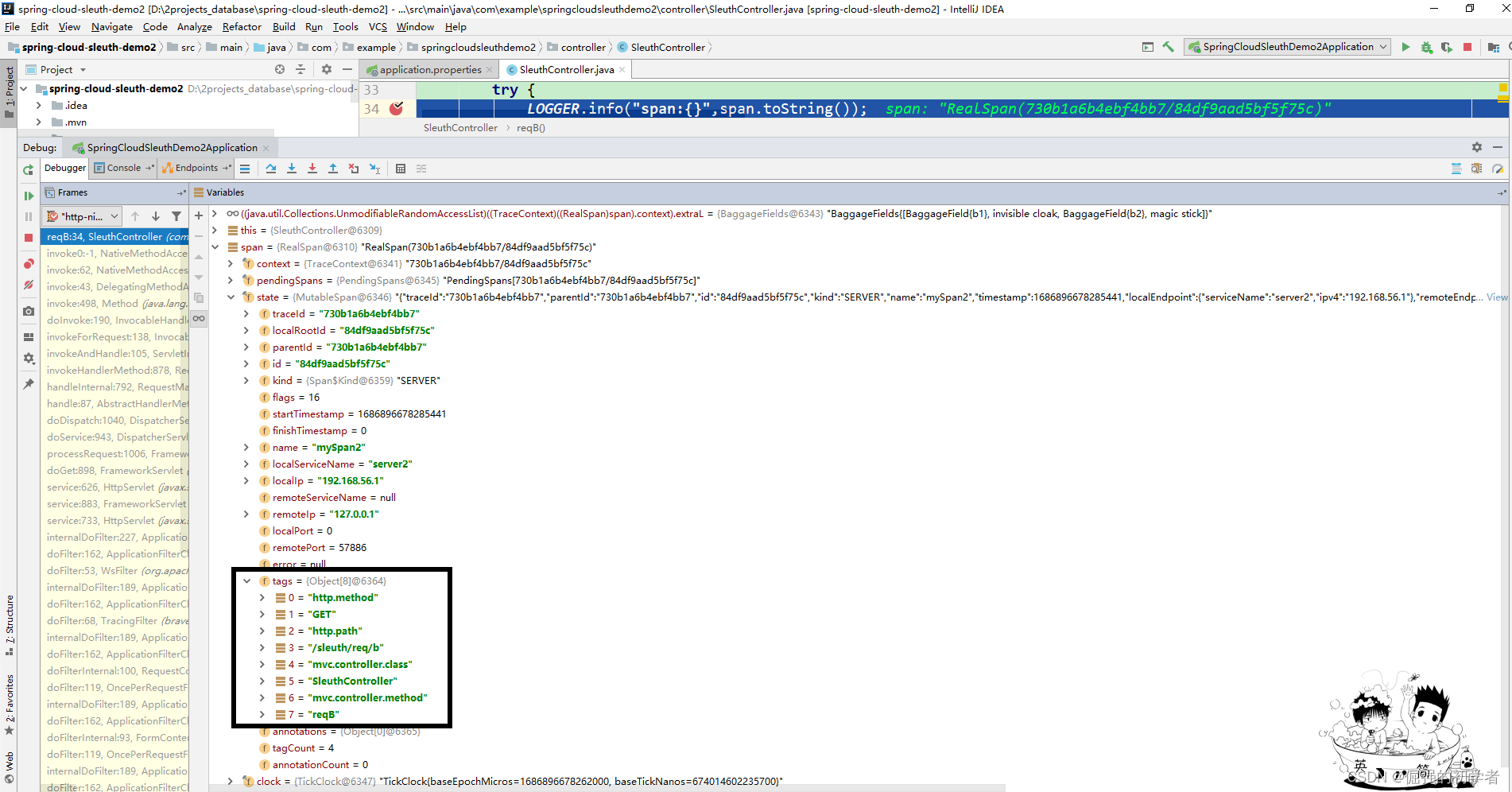Viewport: 1512px width, 792px height.
Task: Pin the debug tab with the pin icon
Action: (29, 383)
